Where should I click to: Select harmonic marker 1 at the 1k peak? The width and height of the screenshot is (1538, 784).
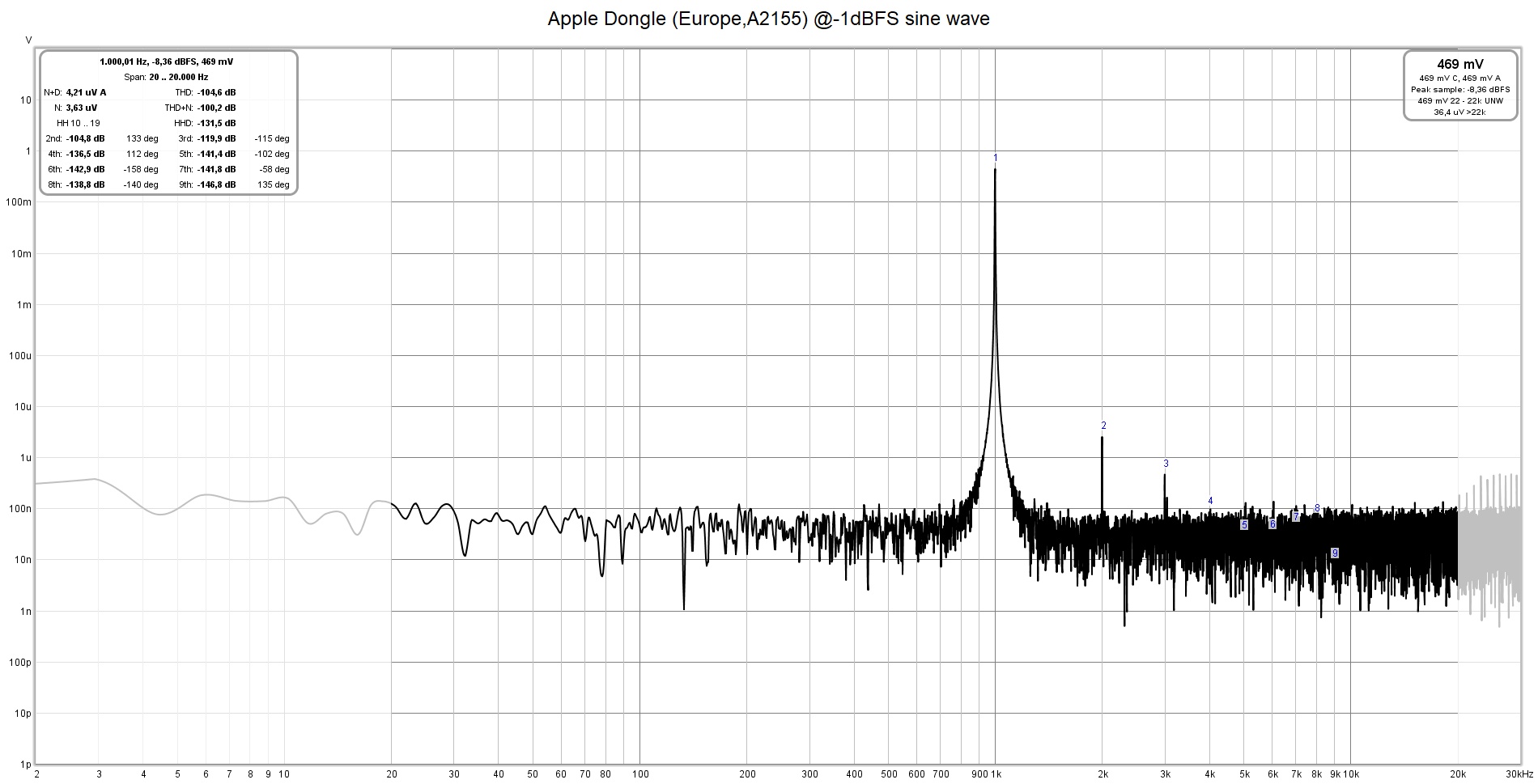point(995,158)
